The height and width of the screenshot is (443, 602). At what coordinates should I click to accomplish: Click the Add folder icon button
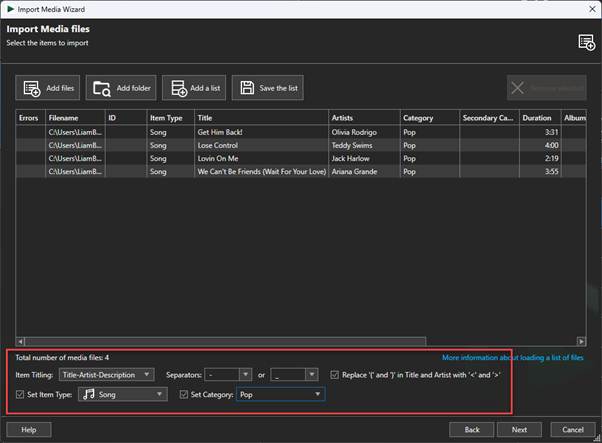point(102,88)
